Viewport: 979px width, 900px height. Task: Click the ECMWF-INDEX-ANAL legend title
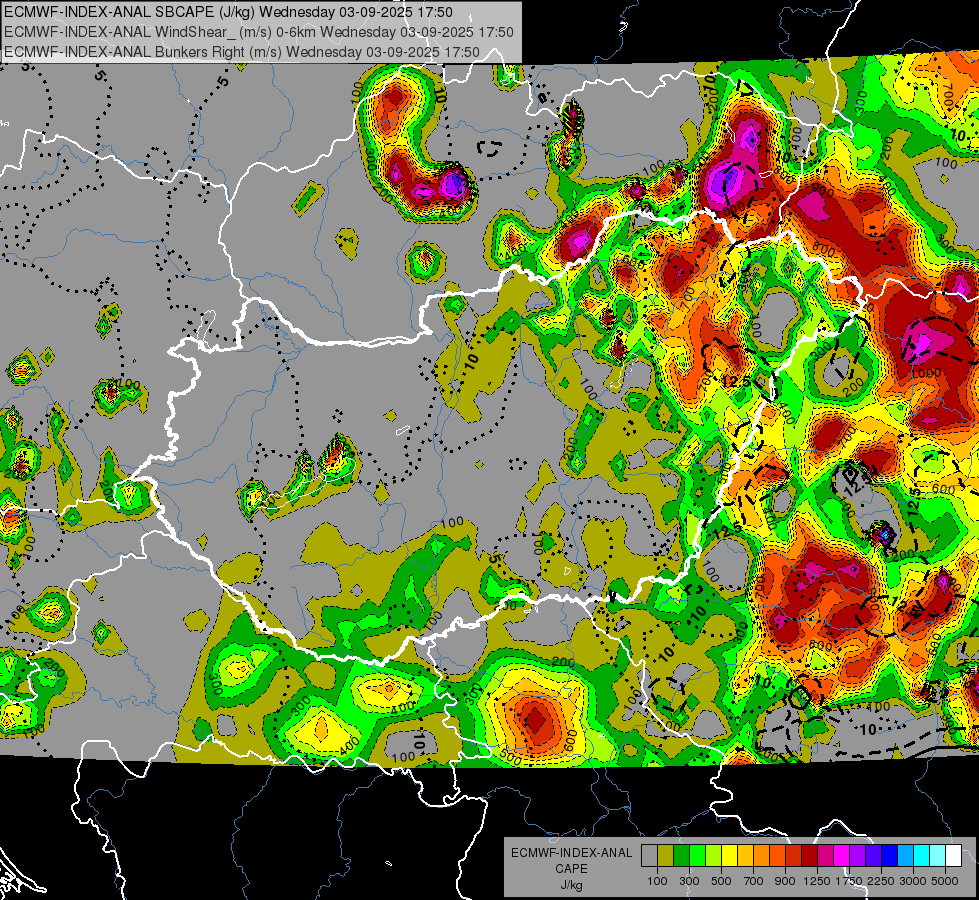pos(571,853)
